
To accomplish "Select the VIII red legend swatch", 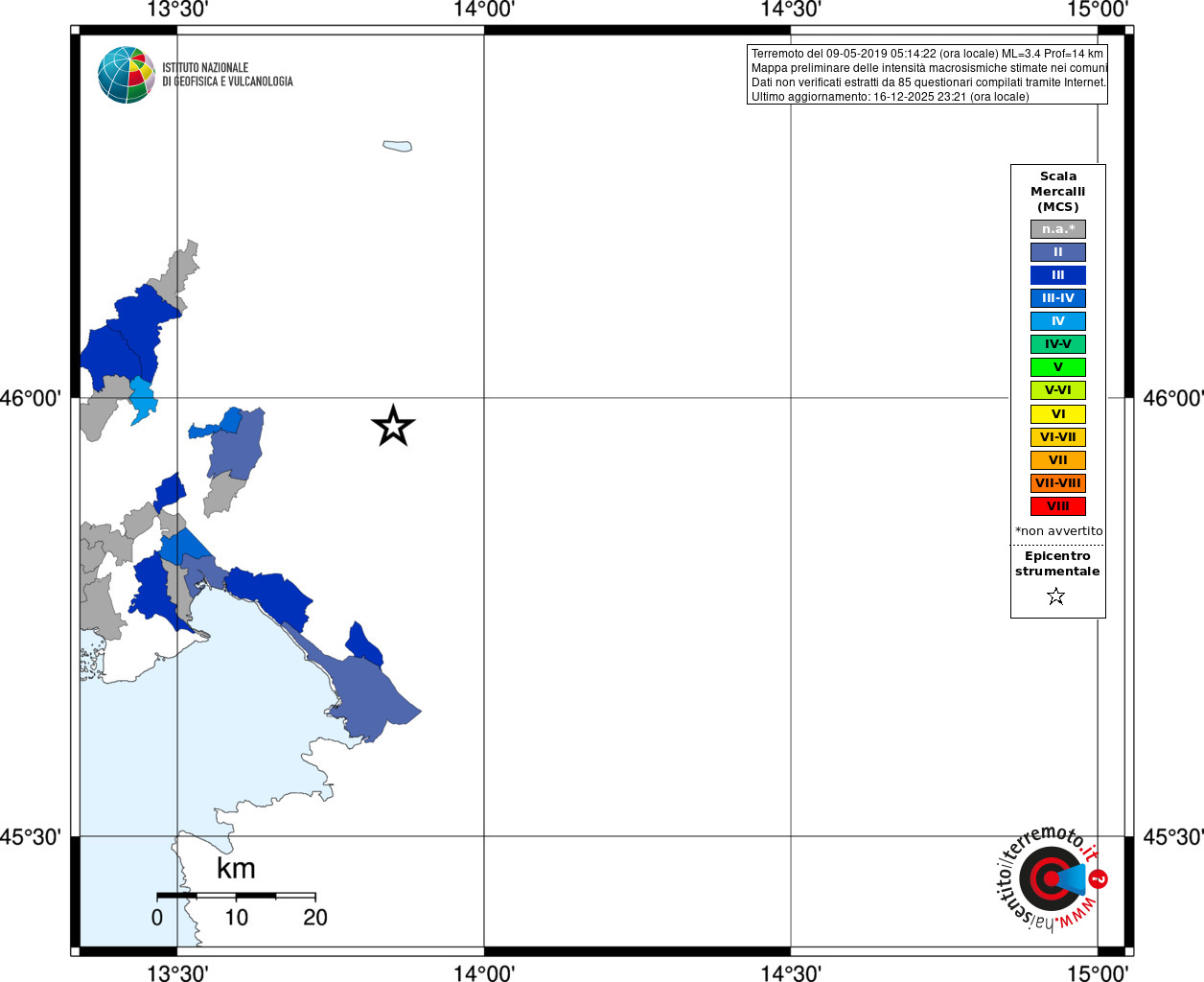I will click(x=1058, y=506).
